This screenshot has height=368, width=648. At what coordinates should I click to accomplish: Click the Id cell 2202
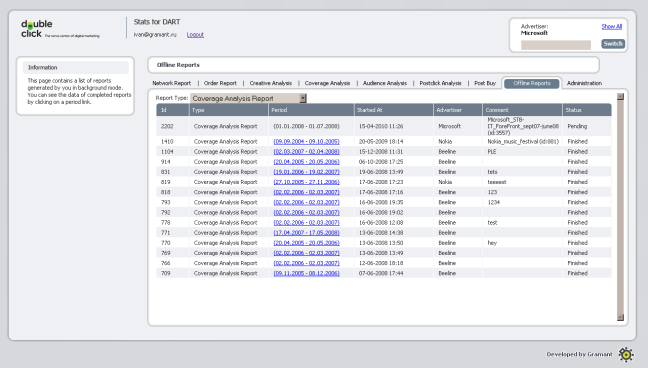pos(167,126)
